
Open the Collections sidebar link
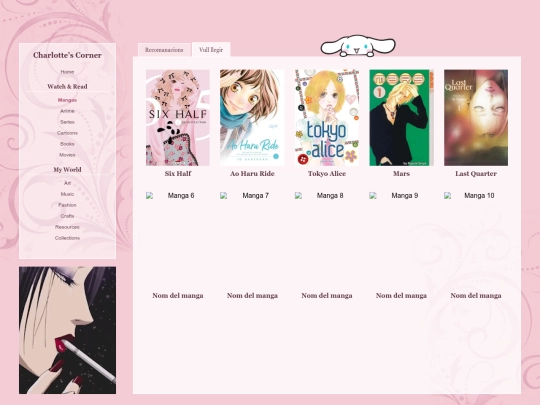pyautogui.click(x=67, y=238)
